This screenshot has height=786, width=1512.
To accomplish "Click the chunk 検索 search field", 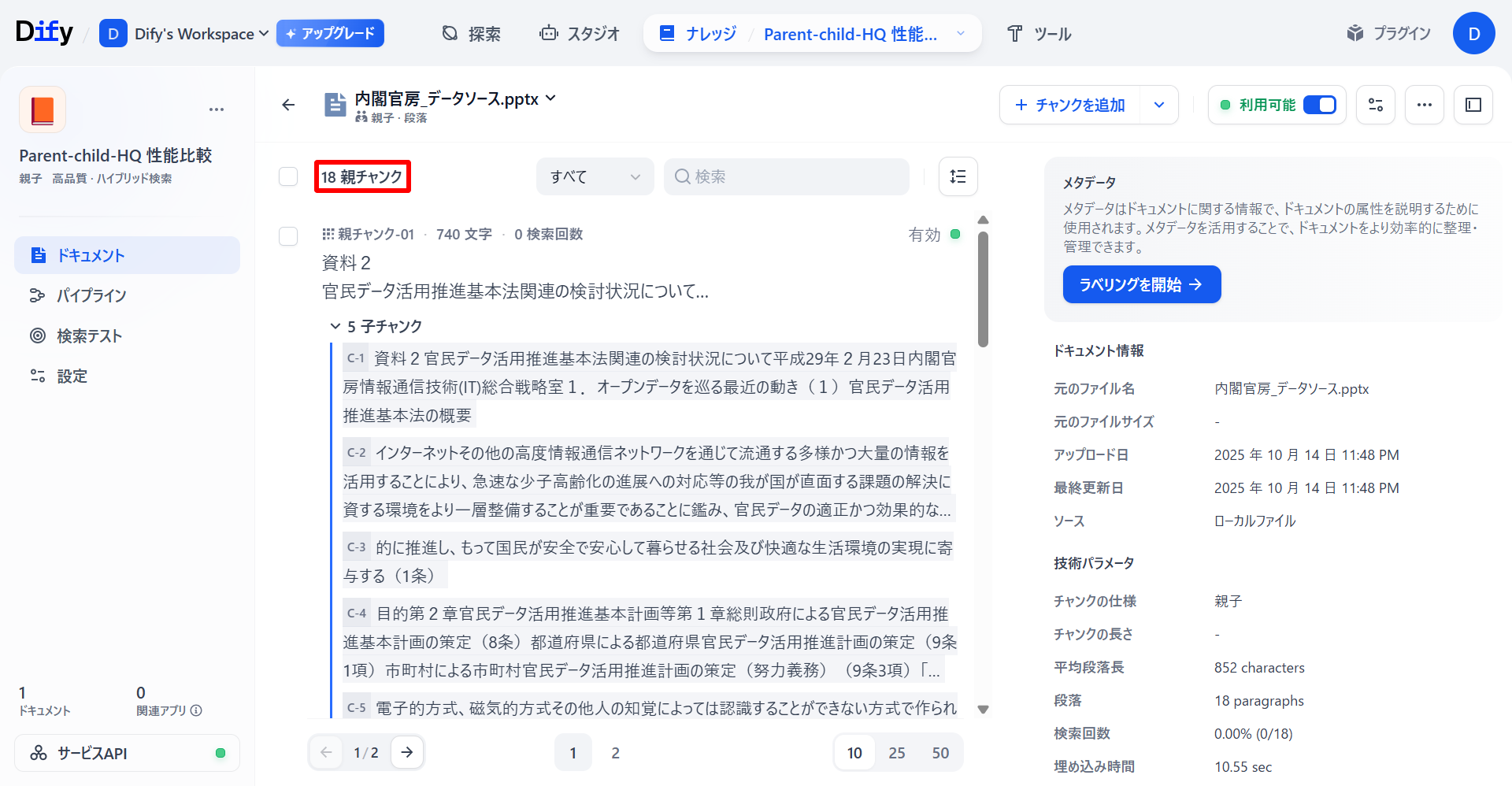I will (786, 176).
